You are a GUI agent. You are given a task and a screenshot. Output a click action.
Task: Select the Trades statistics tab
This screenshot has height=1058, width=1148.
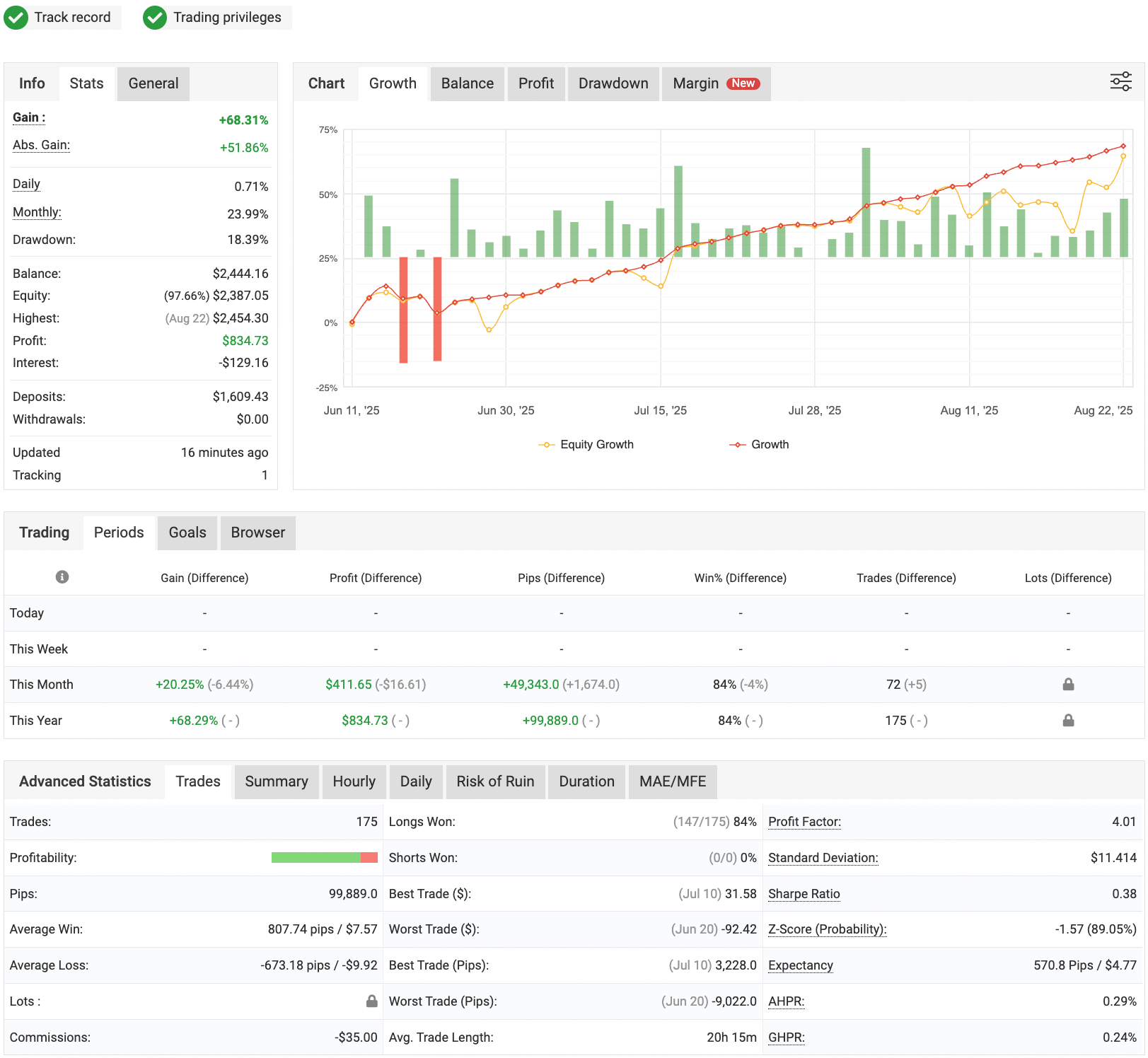[198, 781]
